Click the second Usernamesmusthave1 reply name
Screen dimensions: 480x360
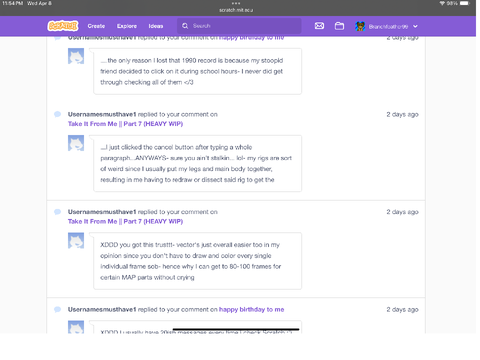click(x=102, y=114)
